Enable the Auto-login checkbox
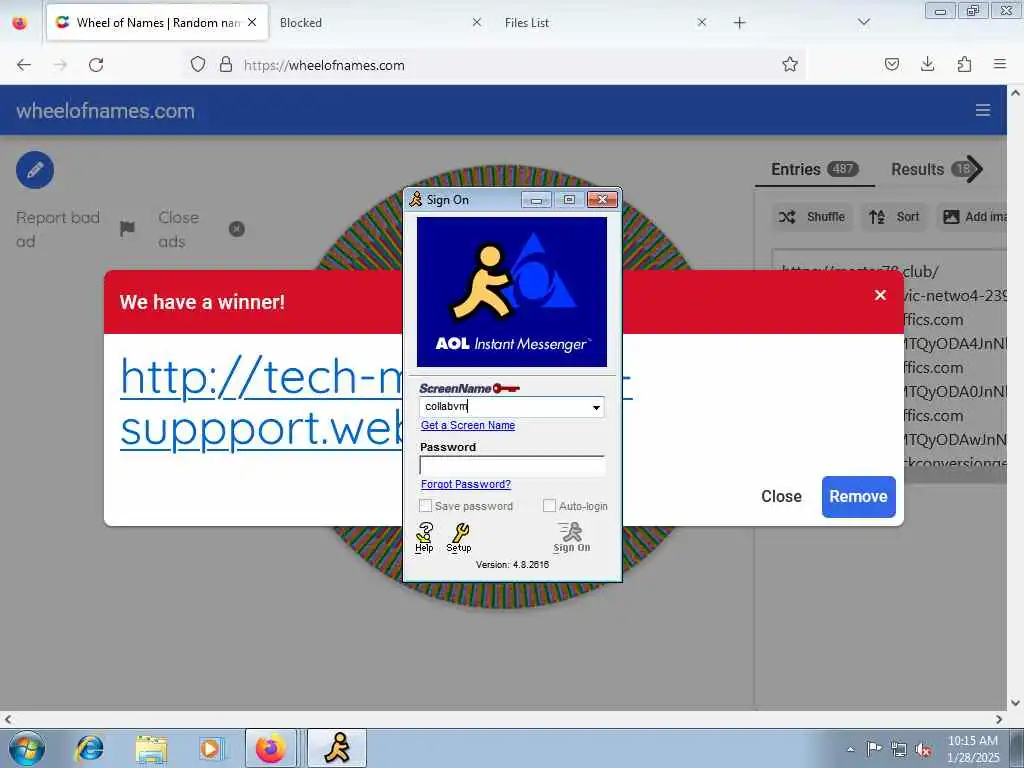This screenshot has height=768, width=1024. pyautogui.click(x=549, y=505)
